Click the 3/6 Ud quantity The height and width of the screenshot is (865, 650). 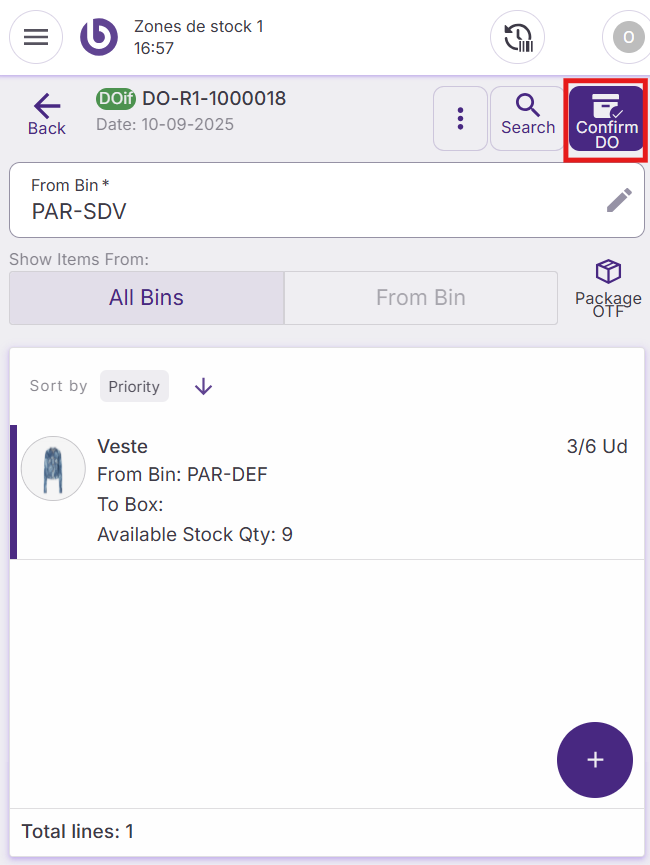click(x=597, y=446)
